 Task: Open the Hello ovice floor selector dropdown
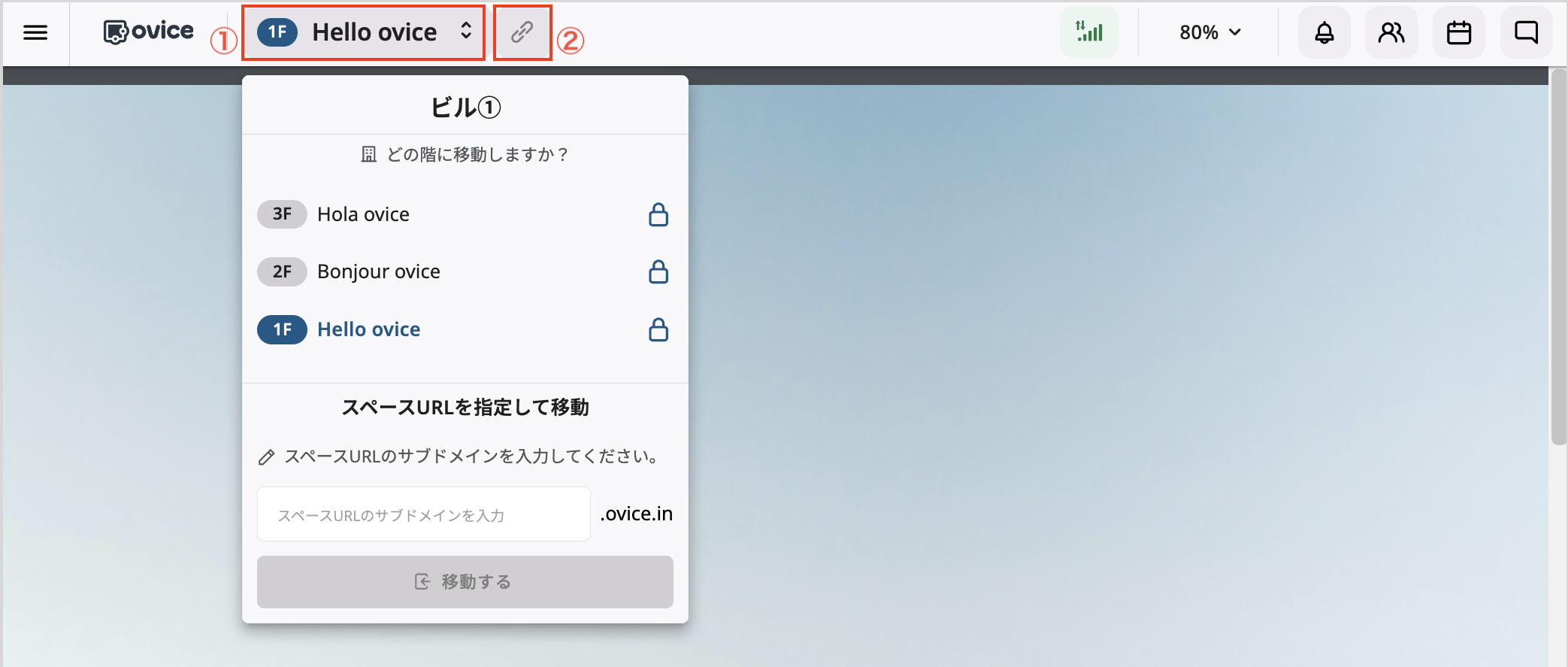(364, 32)
